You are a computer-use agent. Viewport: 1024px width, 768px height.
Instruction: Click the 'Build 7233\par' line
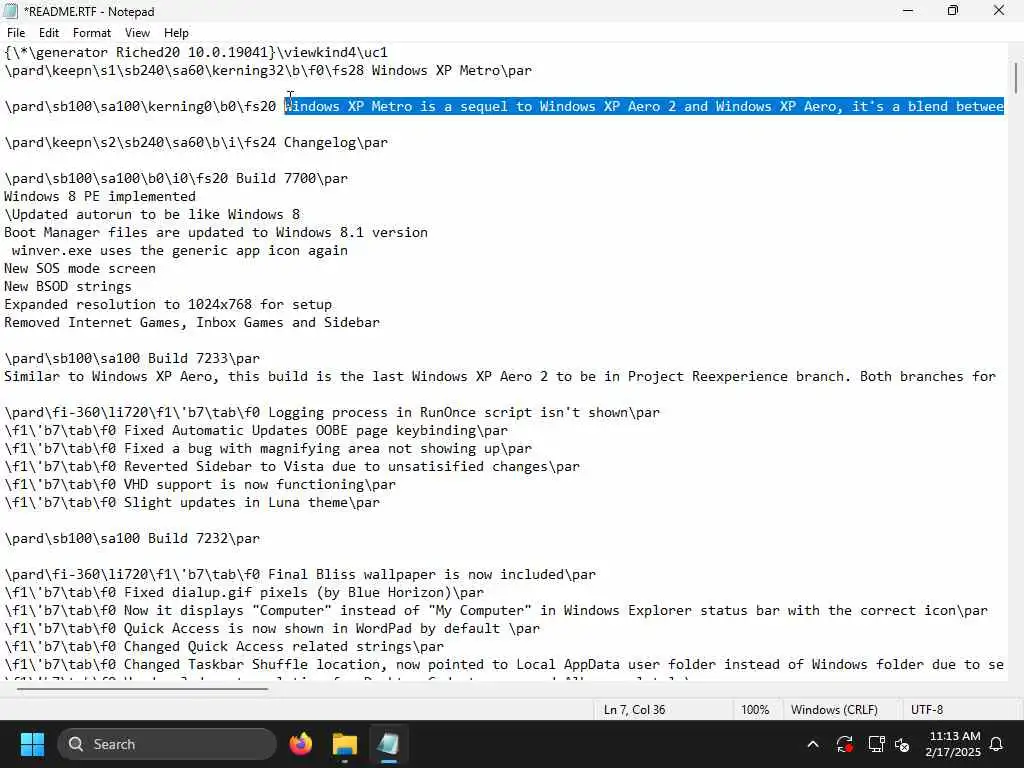click(x=132, y=359)
